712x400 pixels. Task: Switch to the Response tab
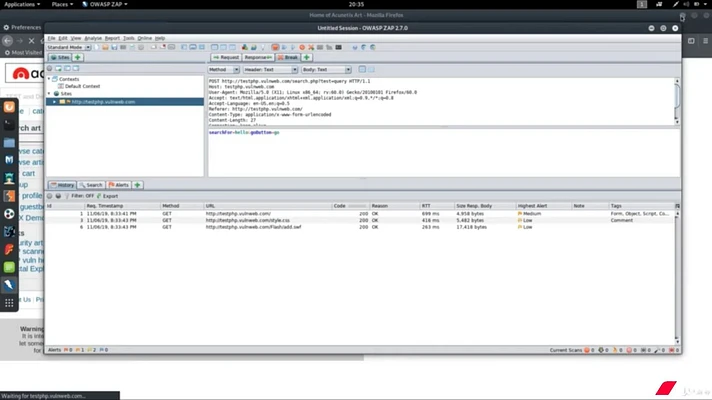(258, 58)
